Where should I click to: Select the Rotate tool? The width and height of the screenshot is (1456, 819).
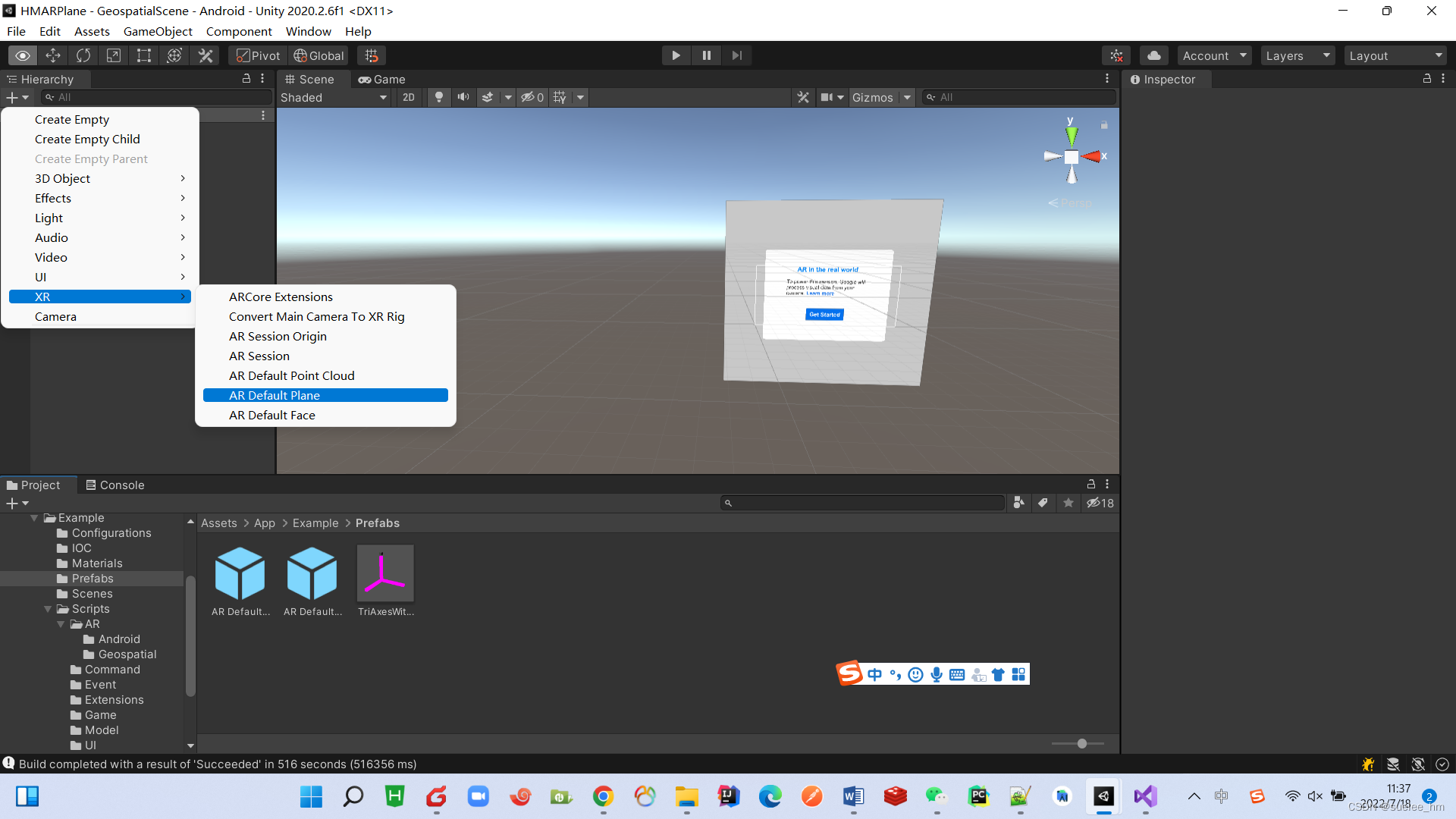coord(83,55)
